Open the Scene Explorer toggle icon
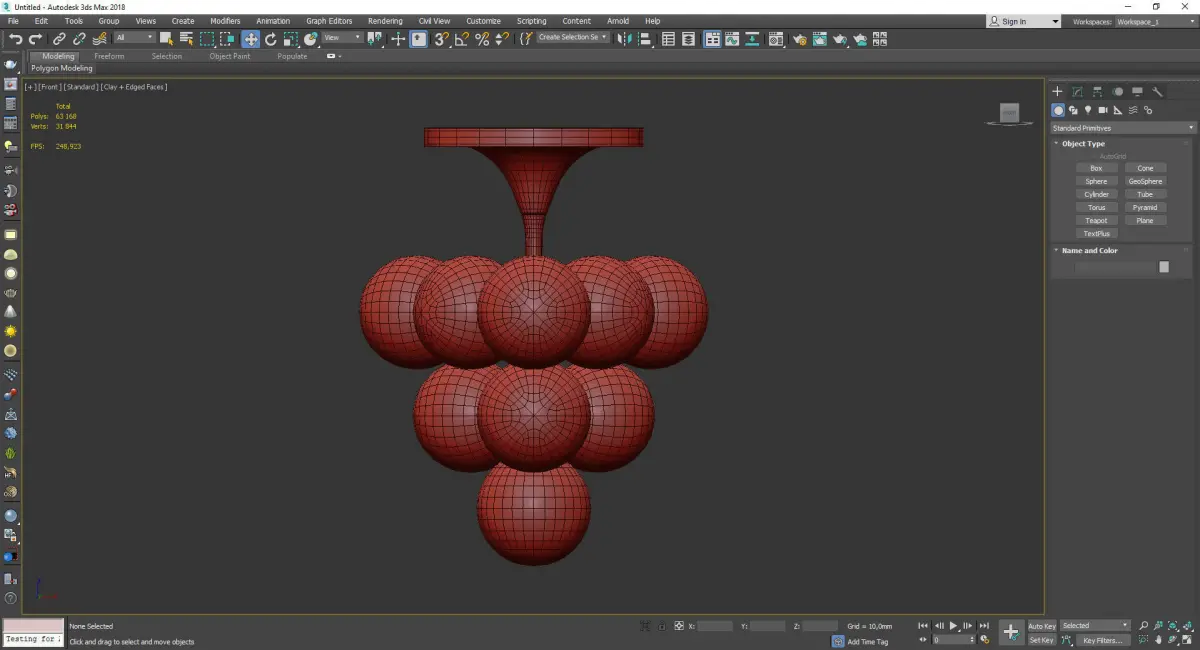Screen dimensions: 1200x650 click(668, 39)
